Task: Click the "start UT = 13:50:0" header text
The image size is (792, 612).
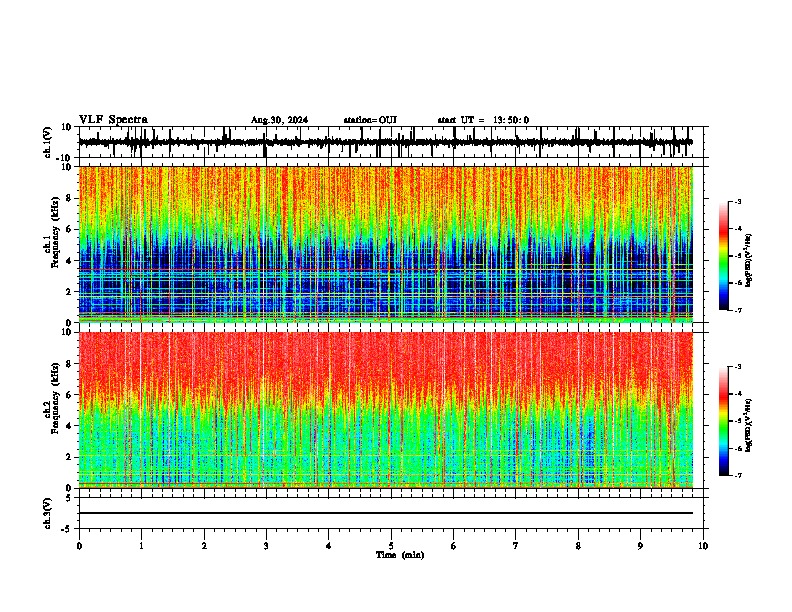Action: point(483,120)
